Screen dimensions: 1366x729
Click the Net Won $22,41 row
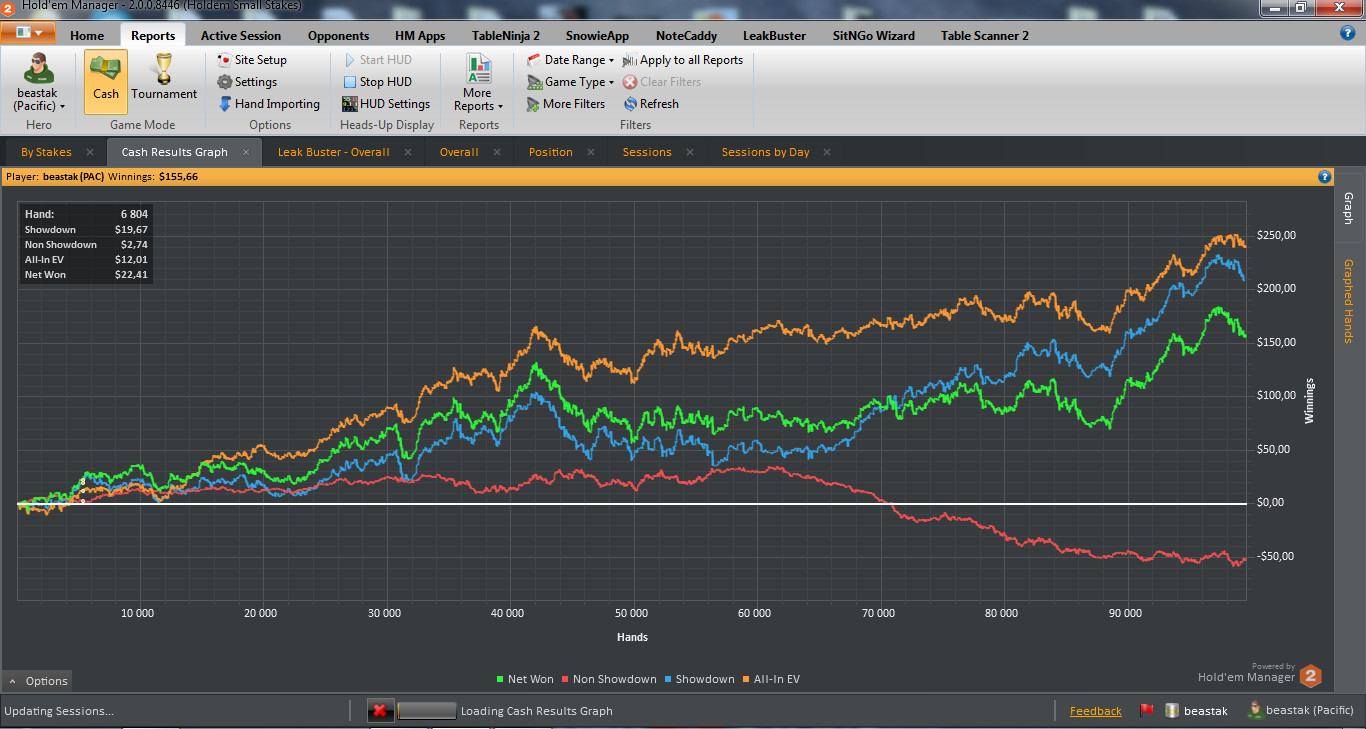(86, 274)
